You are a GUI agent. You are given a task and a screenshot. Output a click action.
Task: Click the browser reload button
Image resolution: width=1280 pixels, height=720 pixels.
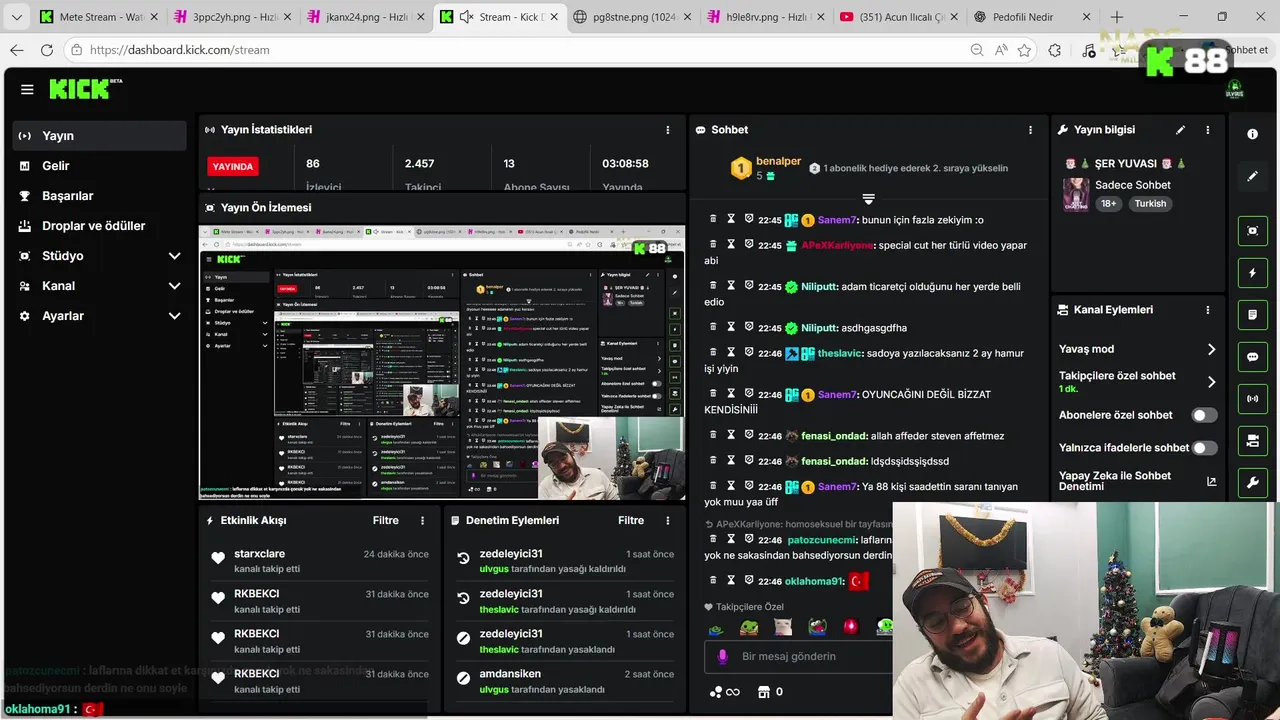click(46, 50)
